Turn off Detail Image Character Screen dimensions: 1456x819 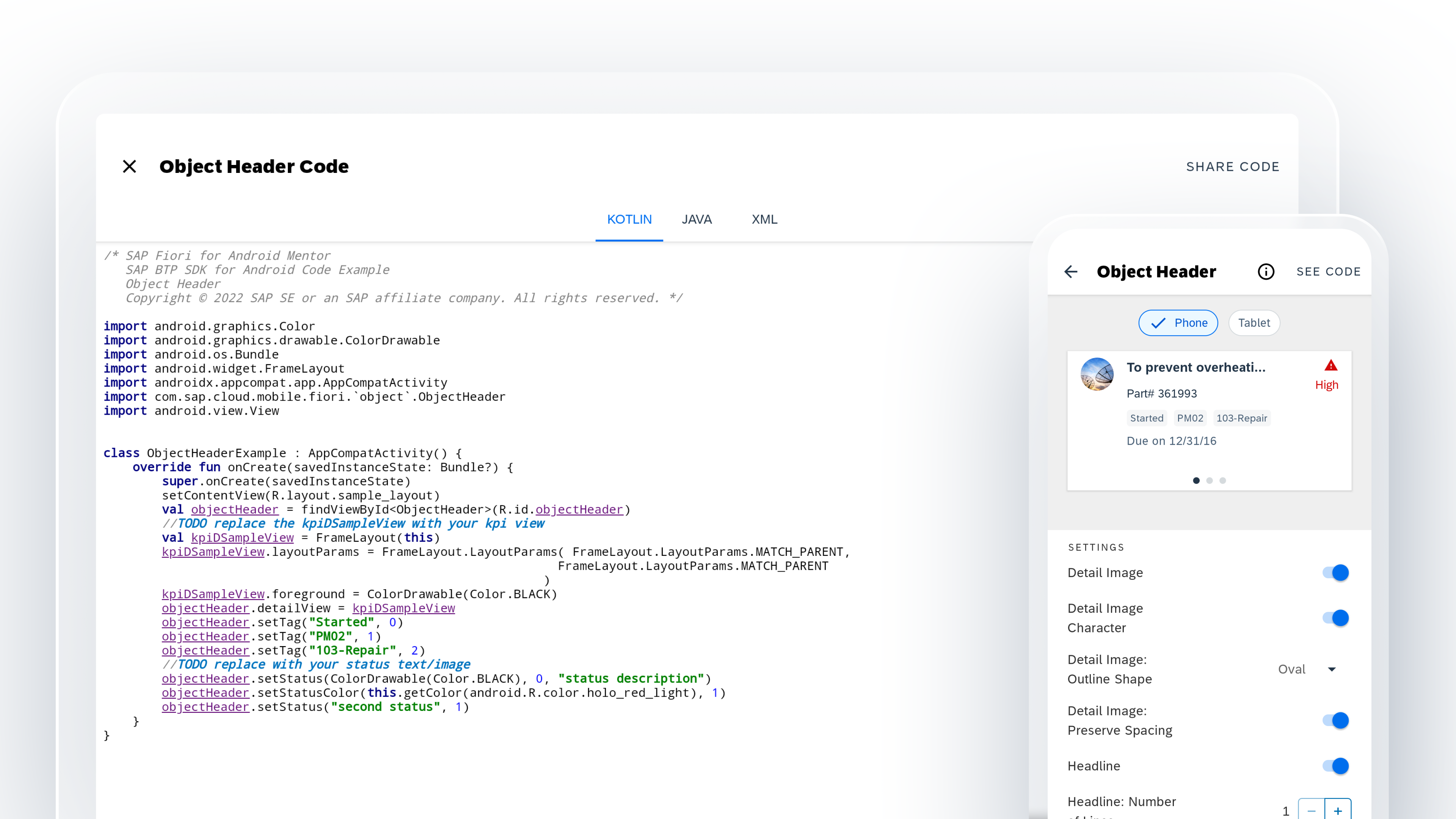click(x=1336, y=618)
